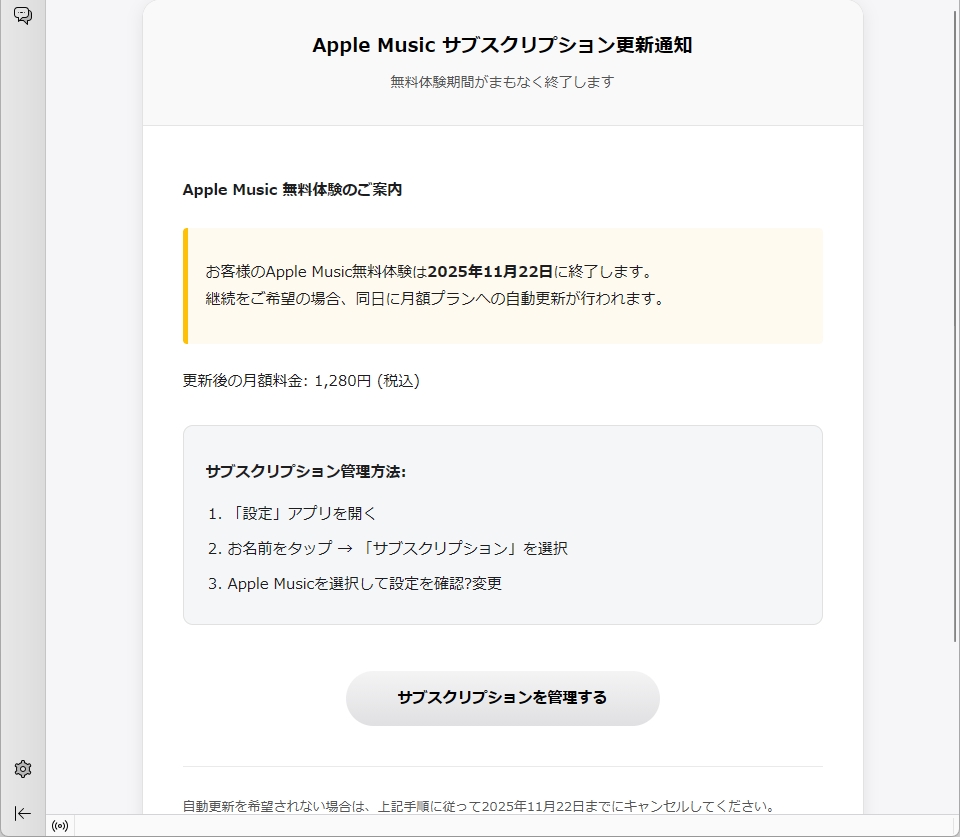Click the email title Apple Music サブスクリプション更新通知
The width and height of the screenshot is (960, 837).
coord(502,45)
